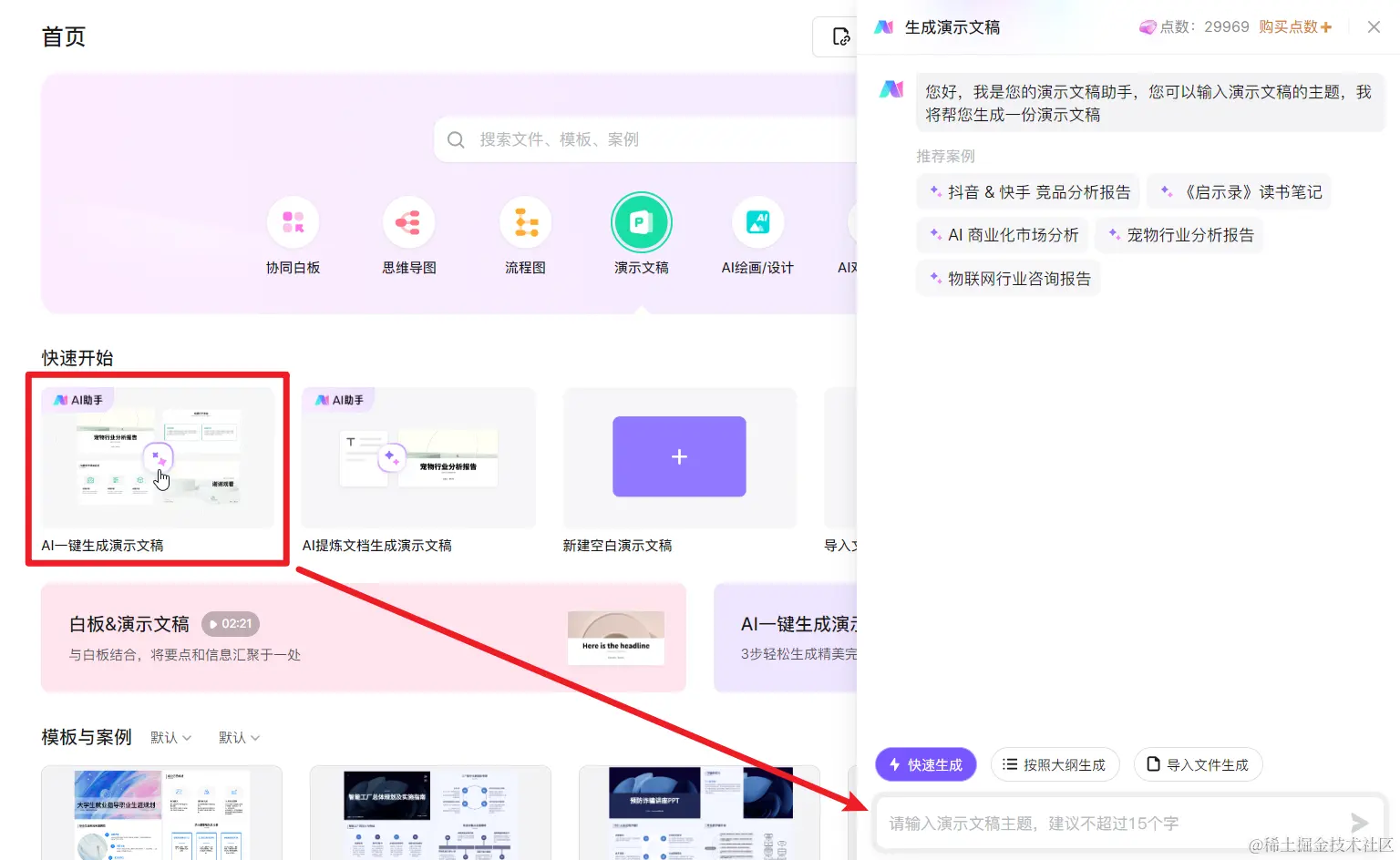Select the 思维导图 mind map tool
This screenshot has width=1400, height=860.
point(408,221)
